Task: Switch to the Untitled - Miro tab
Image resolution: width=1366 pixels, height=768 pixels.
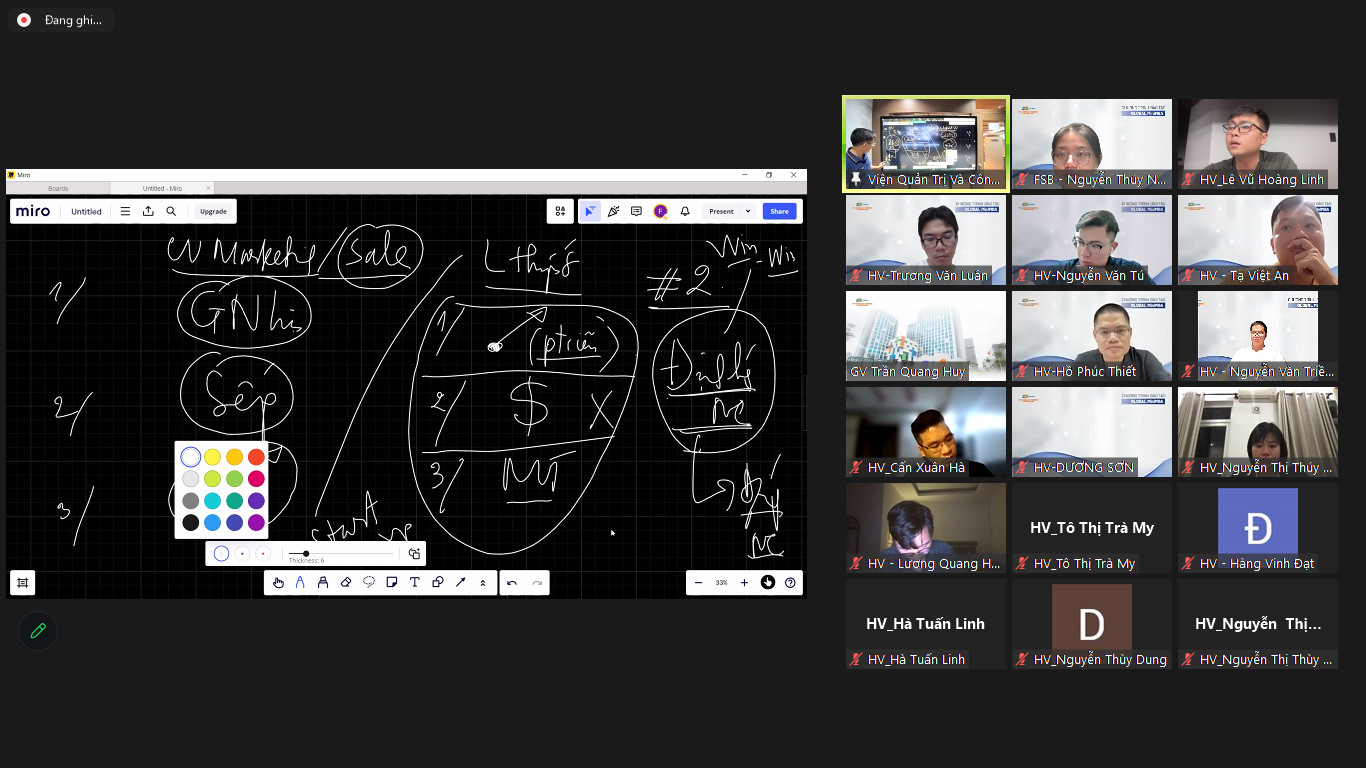Action: 162,188
